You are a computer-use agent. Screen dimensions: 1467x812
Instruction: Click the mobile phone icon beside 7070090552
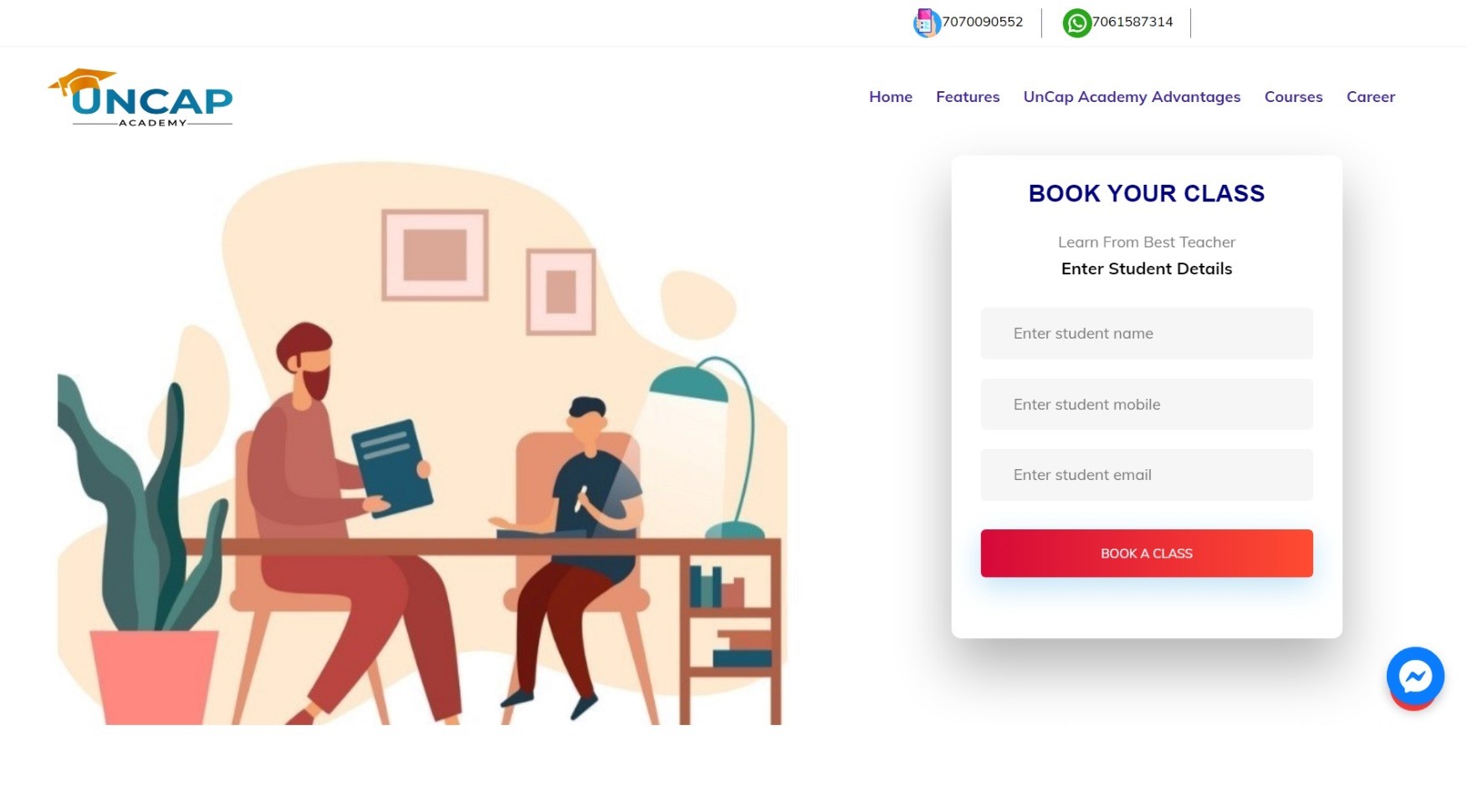[x=926, y=23]
